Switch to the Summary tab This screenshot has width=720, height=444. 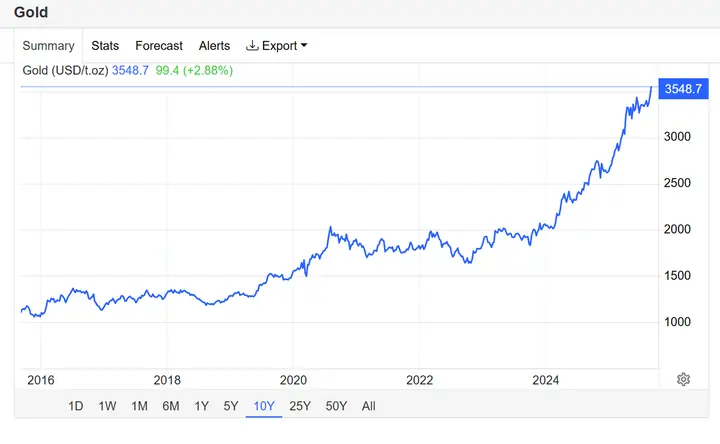click(x=48, y=46)
